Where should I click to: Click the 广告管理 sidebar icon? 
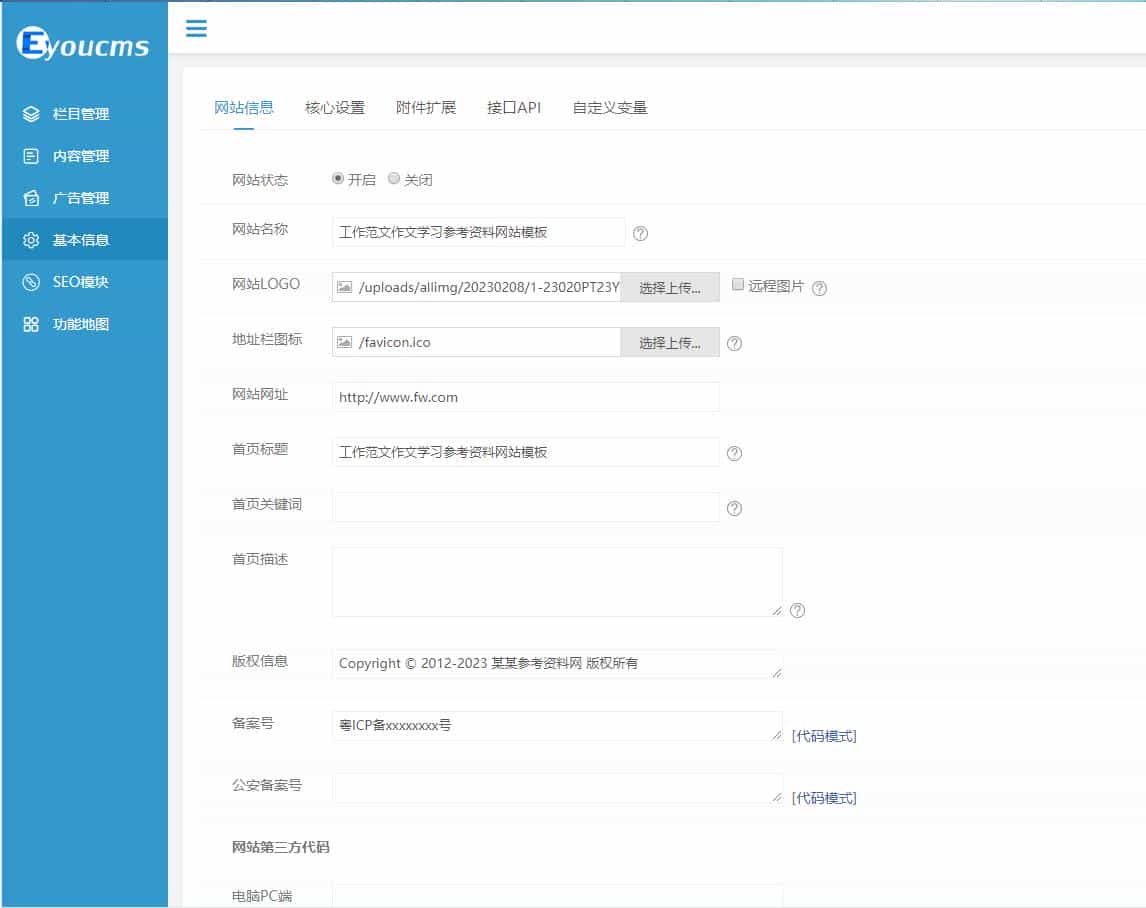(x=31, y=198)
